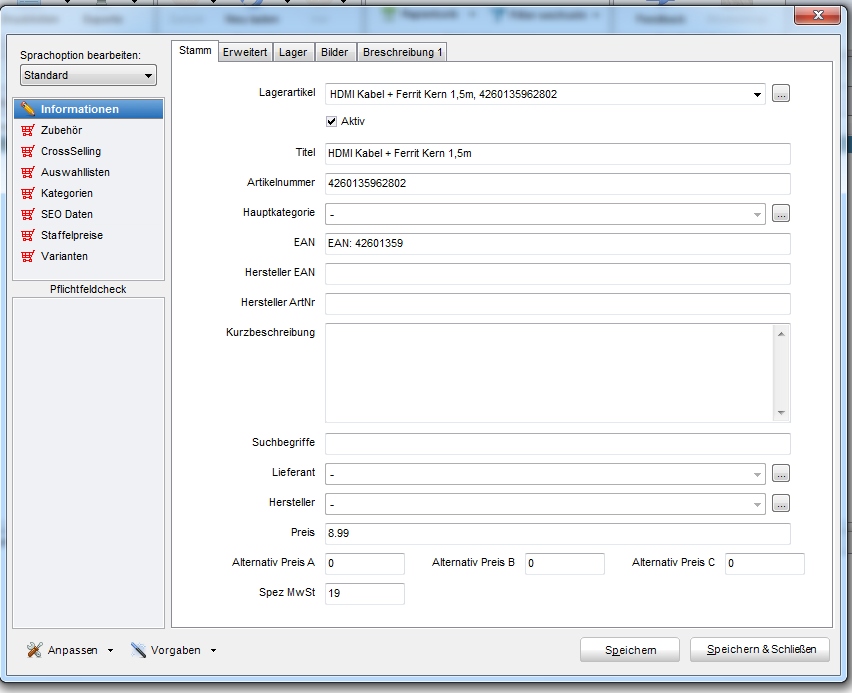Click the Kategorien cart icon
Viewport: 852px width, 693px height.
click(x=28, y=193)
